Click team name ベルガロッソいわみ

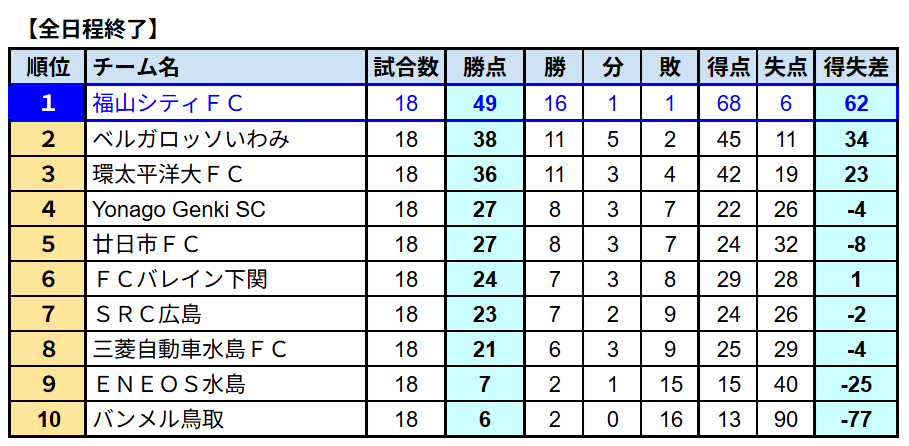[x=191, y=139]
